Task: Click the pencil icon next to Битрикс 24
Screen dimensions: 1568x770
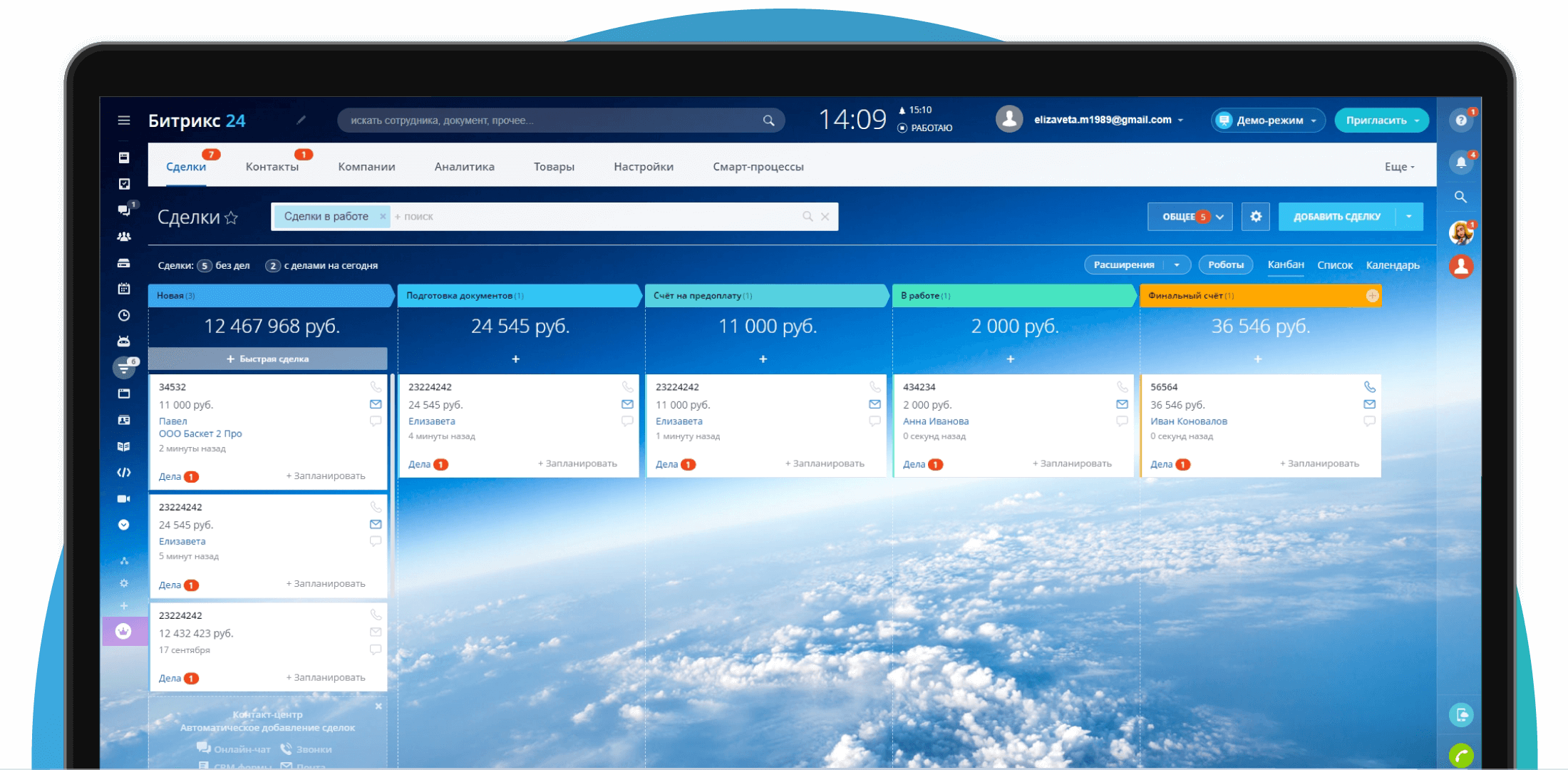Action: (301, 120)
